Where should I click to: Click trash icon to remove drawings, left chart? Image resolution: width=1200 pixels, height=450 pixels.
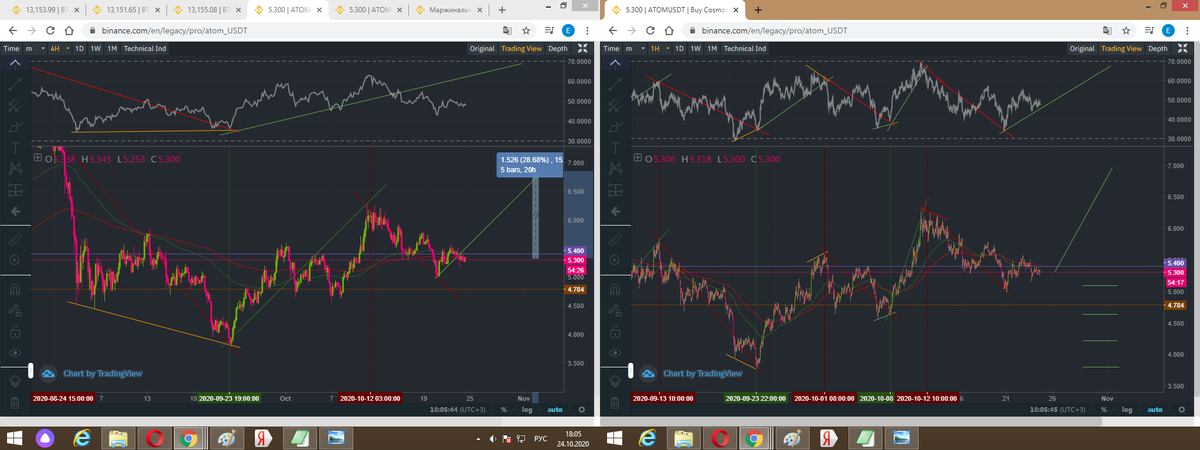(x=14, y=403)
